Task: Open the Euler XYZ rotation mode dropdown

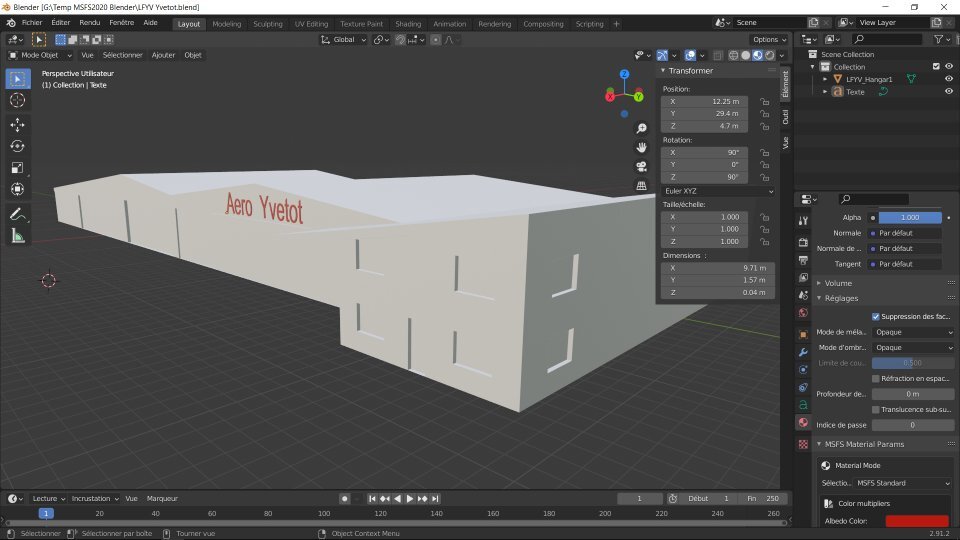Action: point(718,191)
